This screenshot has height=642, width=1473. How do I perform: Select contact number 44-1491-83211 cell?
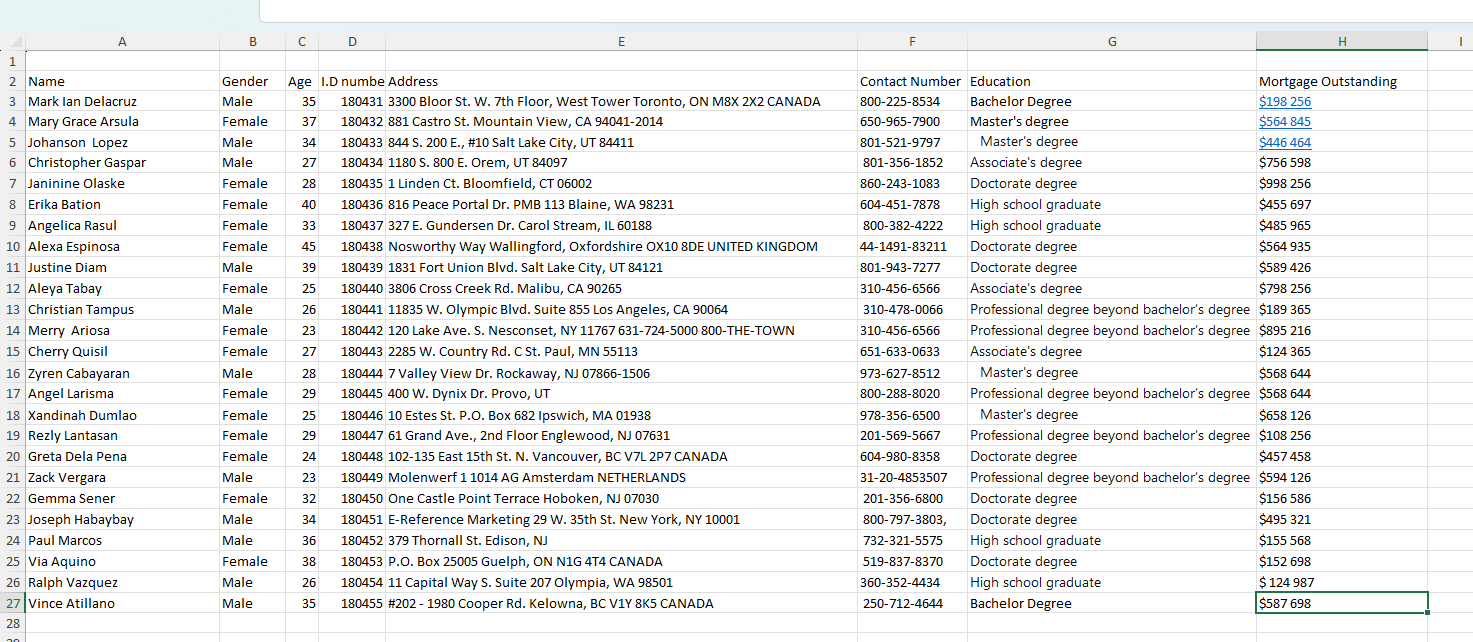point(912,247)
